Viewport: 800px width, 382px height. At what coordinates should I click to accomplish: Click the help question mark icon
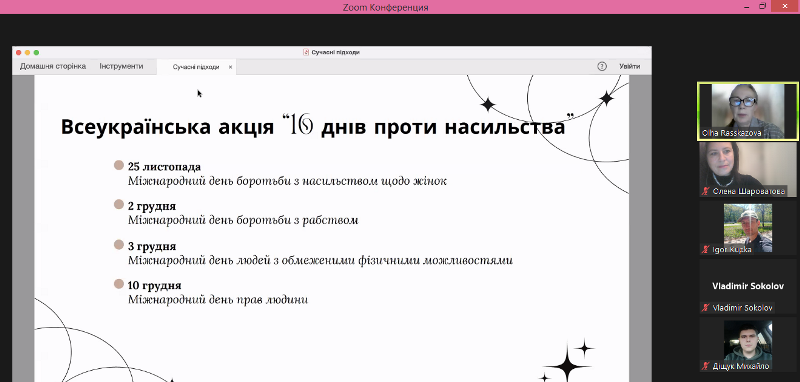pyautogui.click(x=602, y=66)
